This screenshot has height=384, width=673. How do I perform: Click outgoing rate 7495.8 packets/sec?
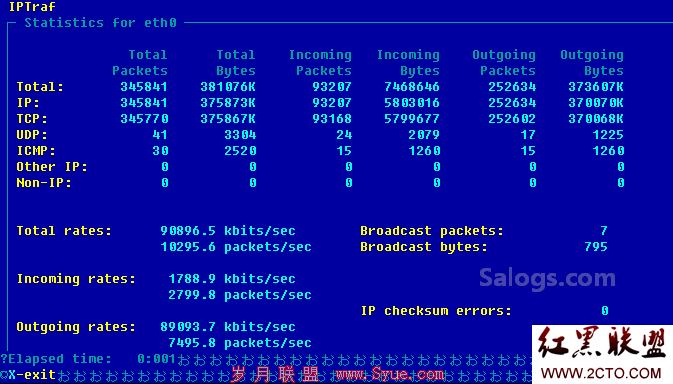[240, 343]
